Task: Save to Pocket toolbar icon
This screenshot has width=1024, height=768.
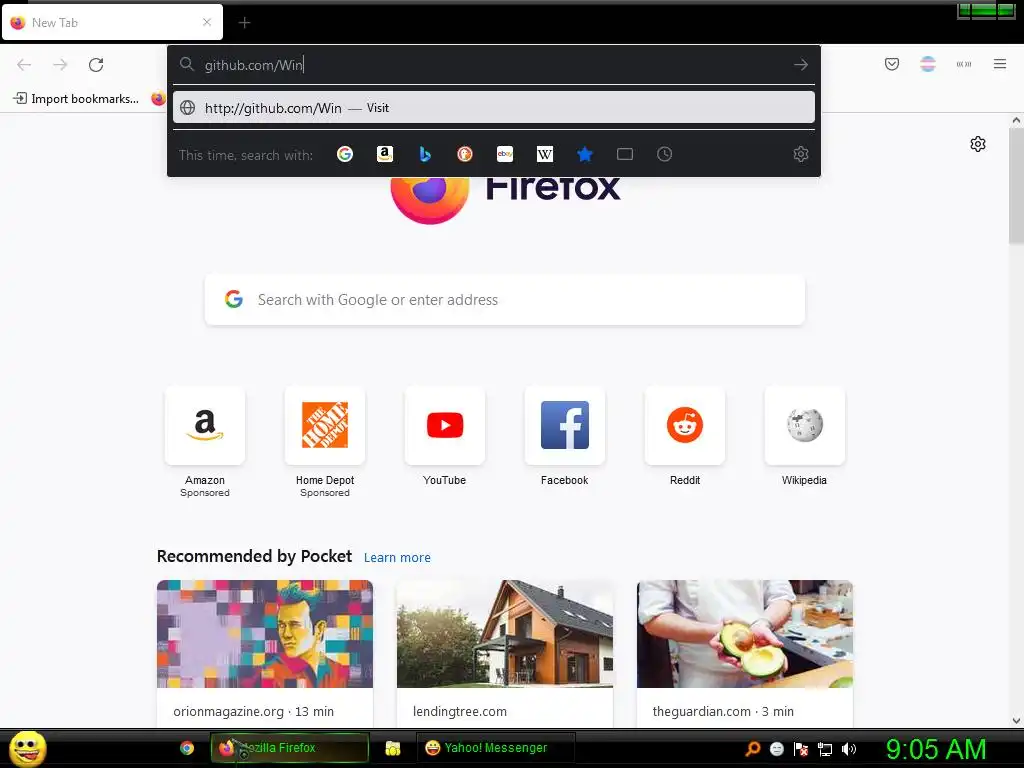Action: point(891,64)
